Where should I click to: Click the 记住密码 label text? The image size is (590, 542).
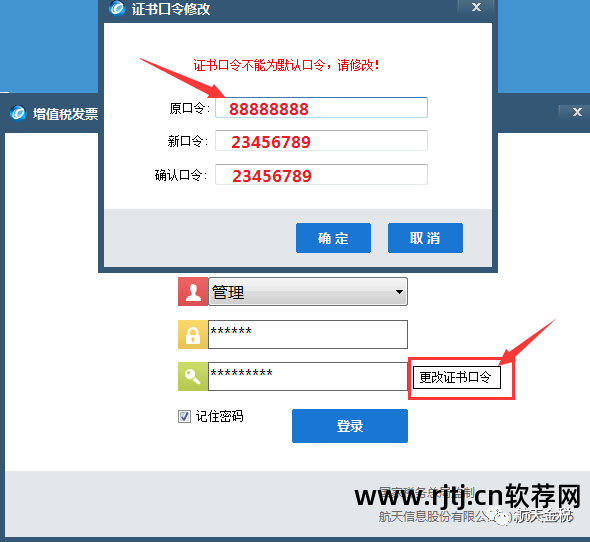[x=219, y=416]
